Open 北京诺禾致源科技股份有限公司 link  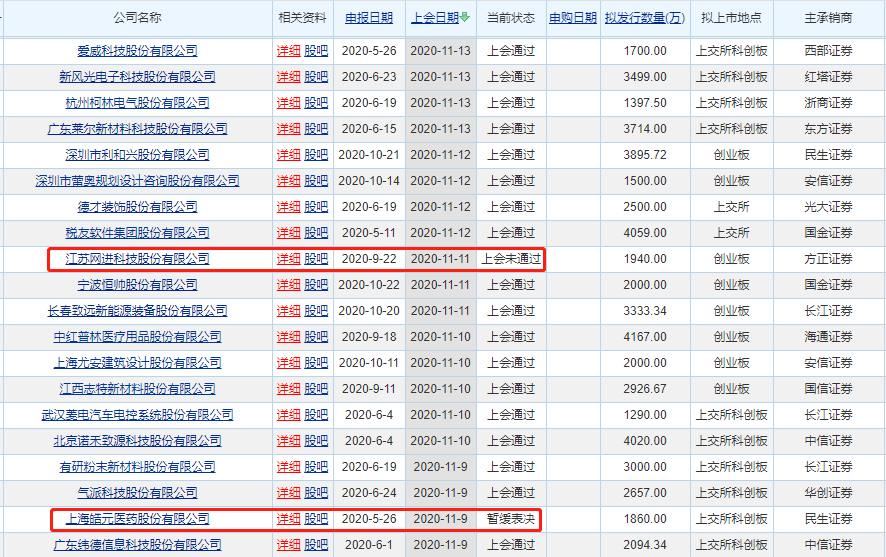pos(137,441)
